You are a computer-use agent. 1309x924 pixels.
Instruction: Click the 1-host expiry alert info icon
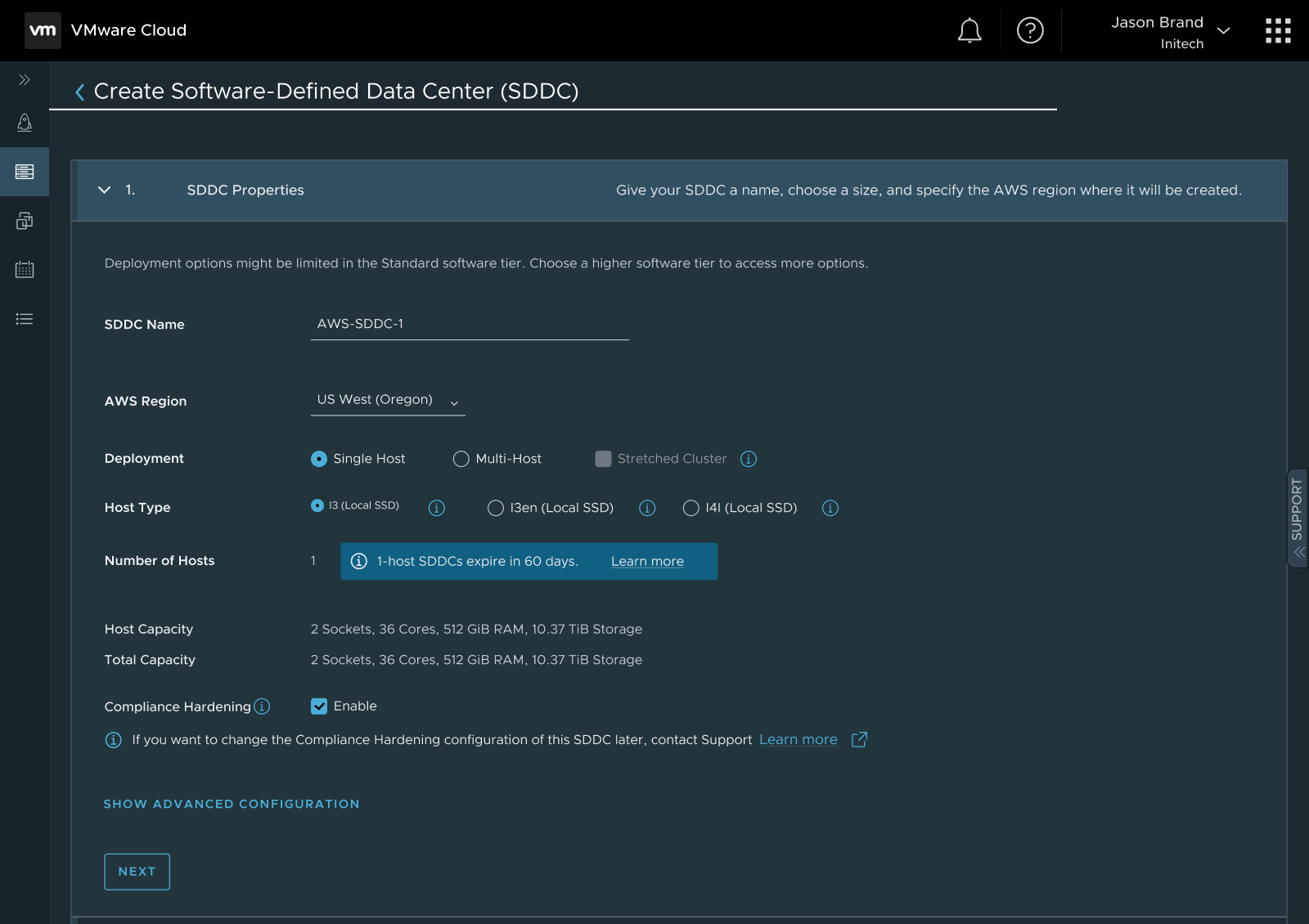coord(359,561)
